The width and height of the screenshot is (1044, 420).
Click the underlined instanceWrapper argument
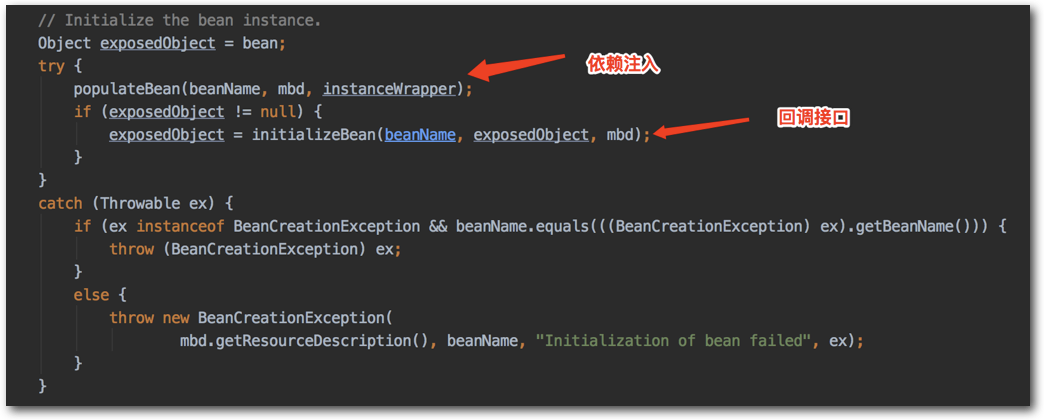pos(390,89)
